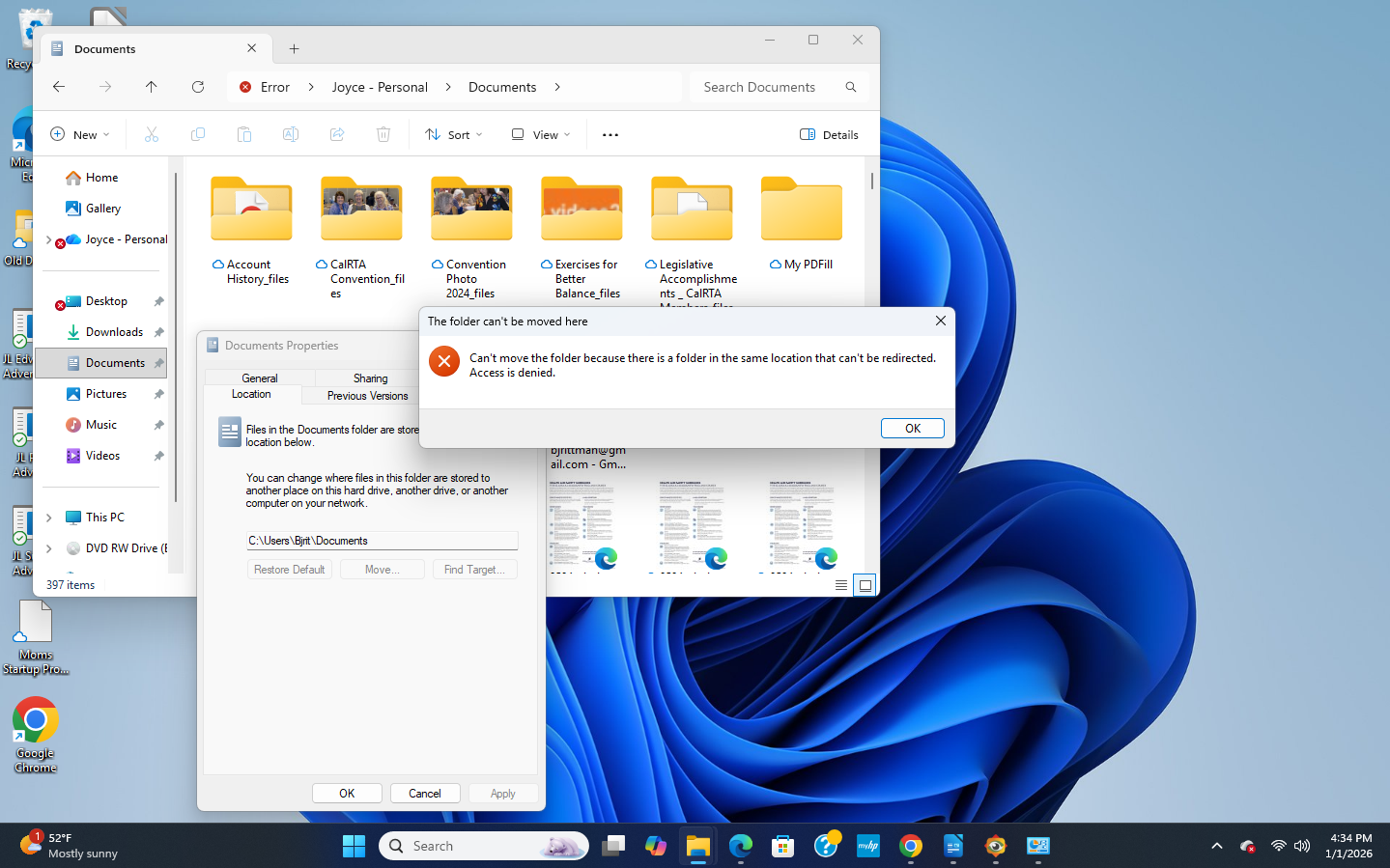Screen dimensions: 1390x868
Task: Open Microsoft Edge from the taskbar
Action: point(741,846)
